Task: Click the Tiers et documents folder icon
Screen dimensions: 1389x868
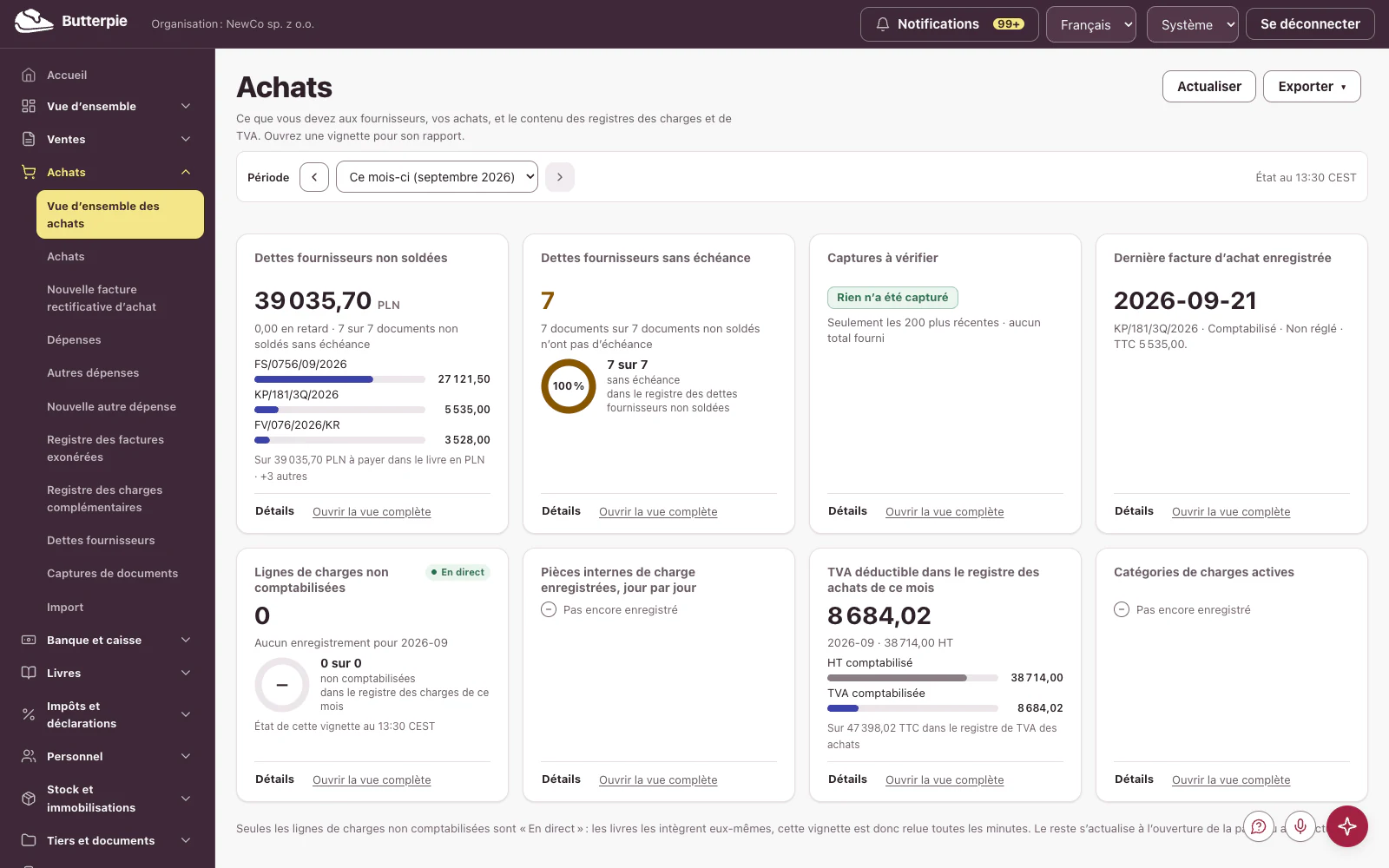Action: [x=29, y=840]
